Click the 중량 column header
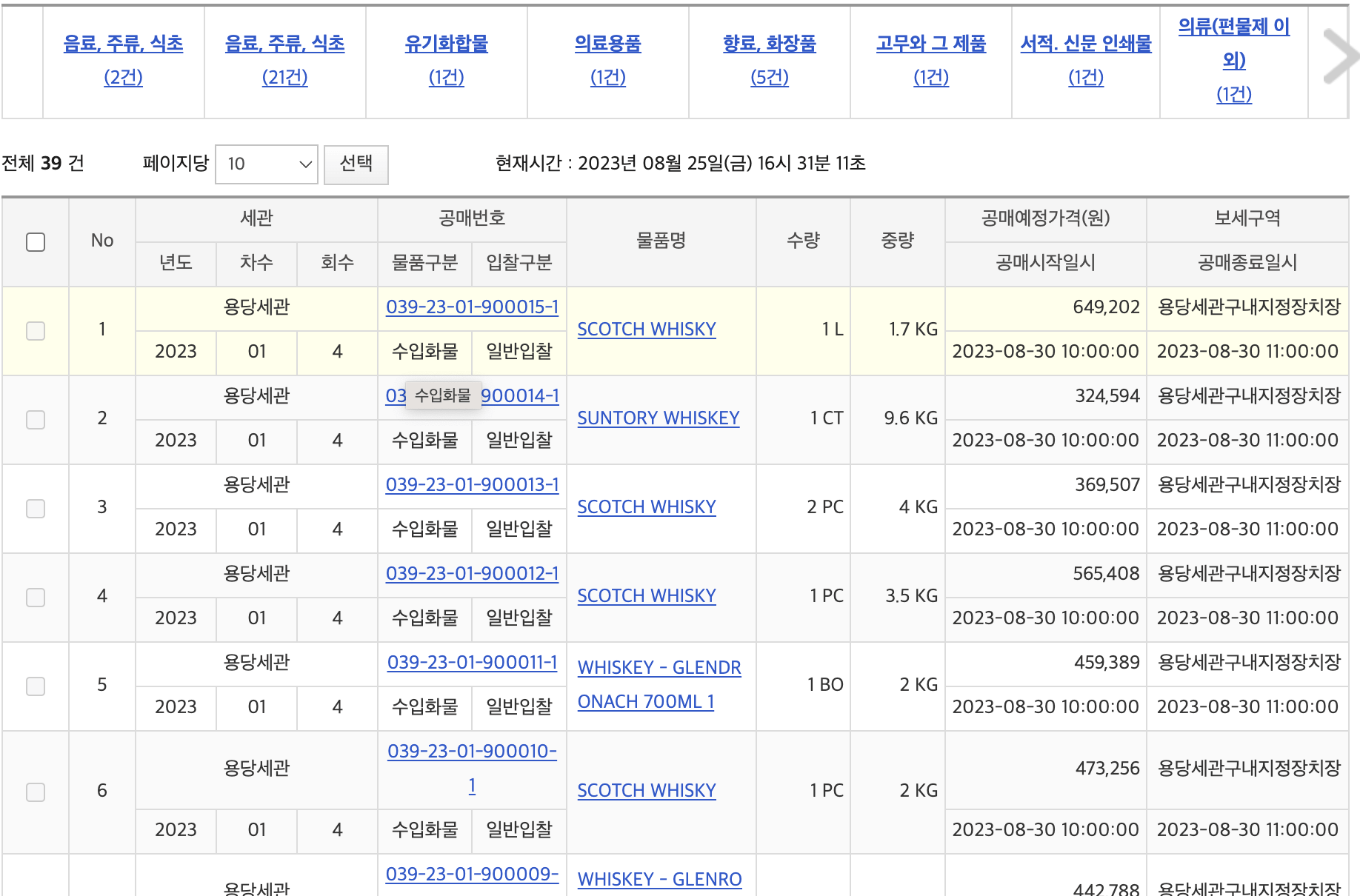This screenshot has width=1360, height=896. pos(898,241)
